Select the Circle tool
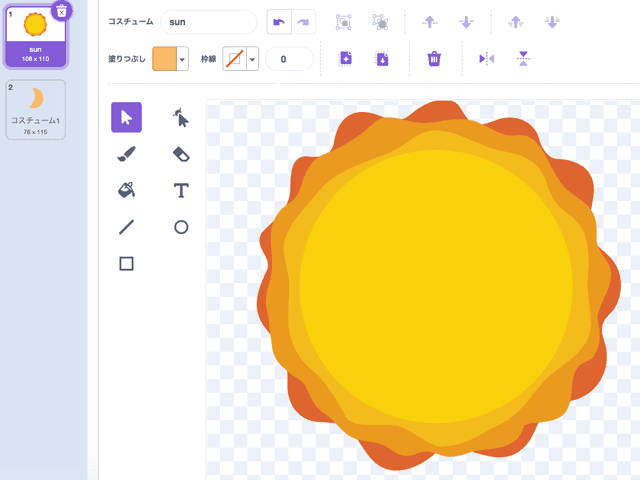 (181, 227)
